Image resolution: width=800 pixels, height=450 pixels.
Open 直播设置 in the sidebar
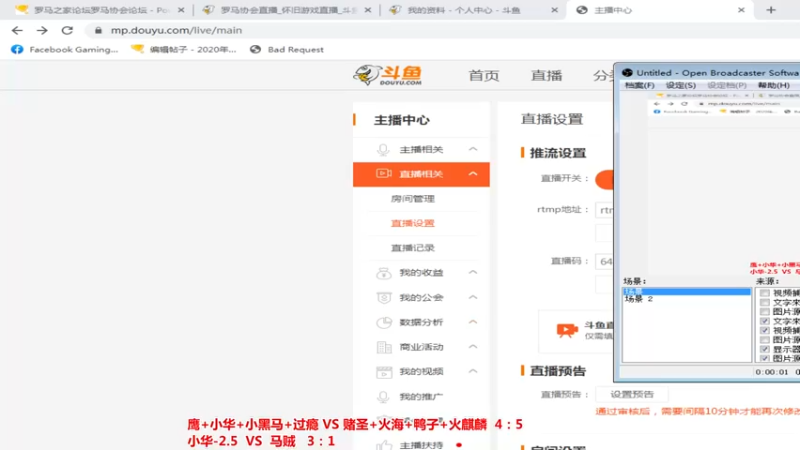(x=413, y=223)
